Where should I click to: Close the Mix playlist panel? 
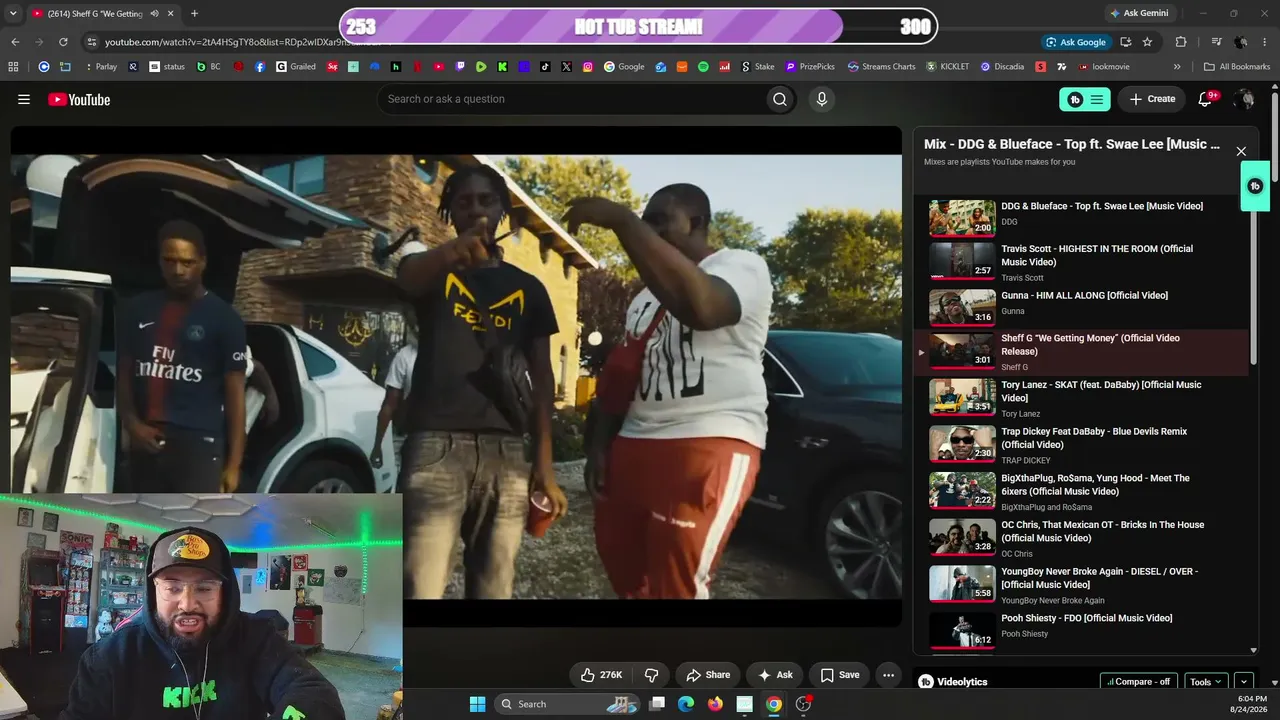coord(1241,152)
